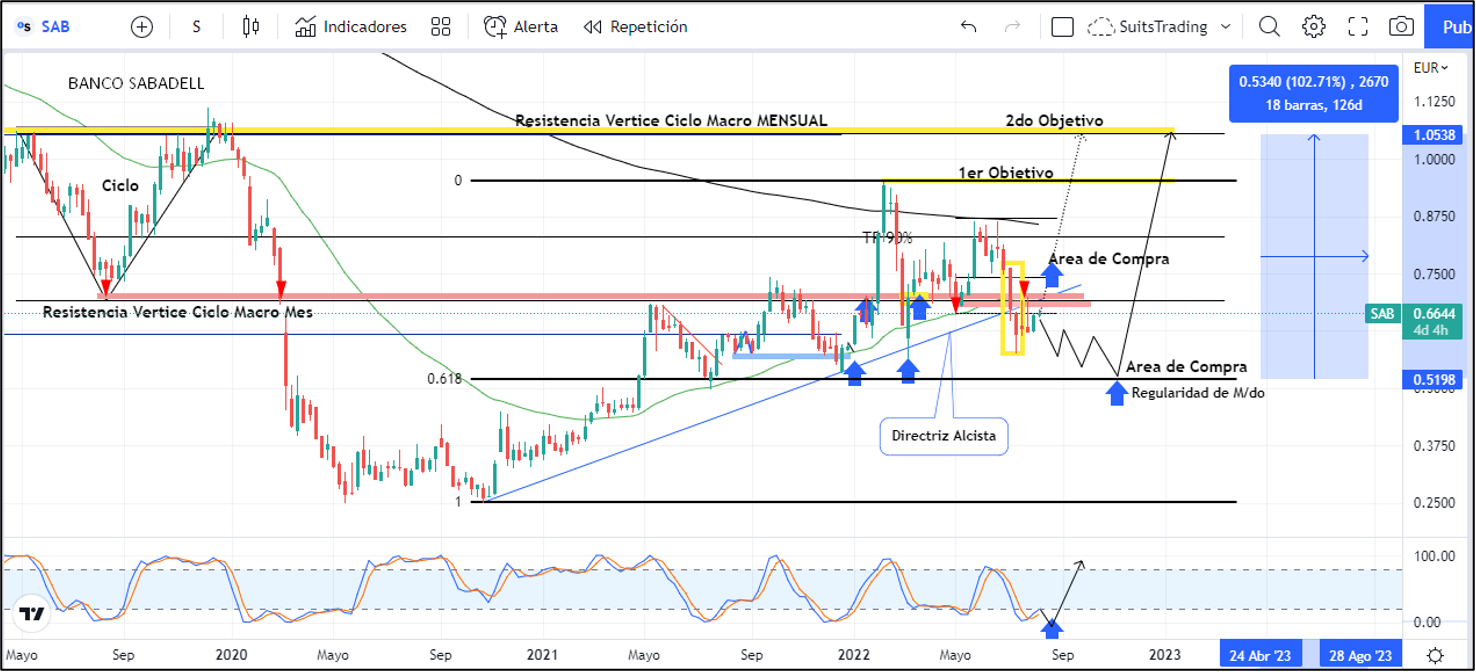Undo the last chart action

tap(968, 27)
